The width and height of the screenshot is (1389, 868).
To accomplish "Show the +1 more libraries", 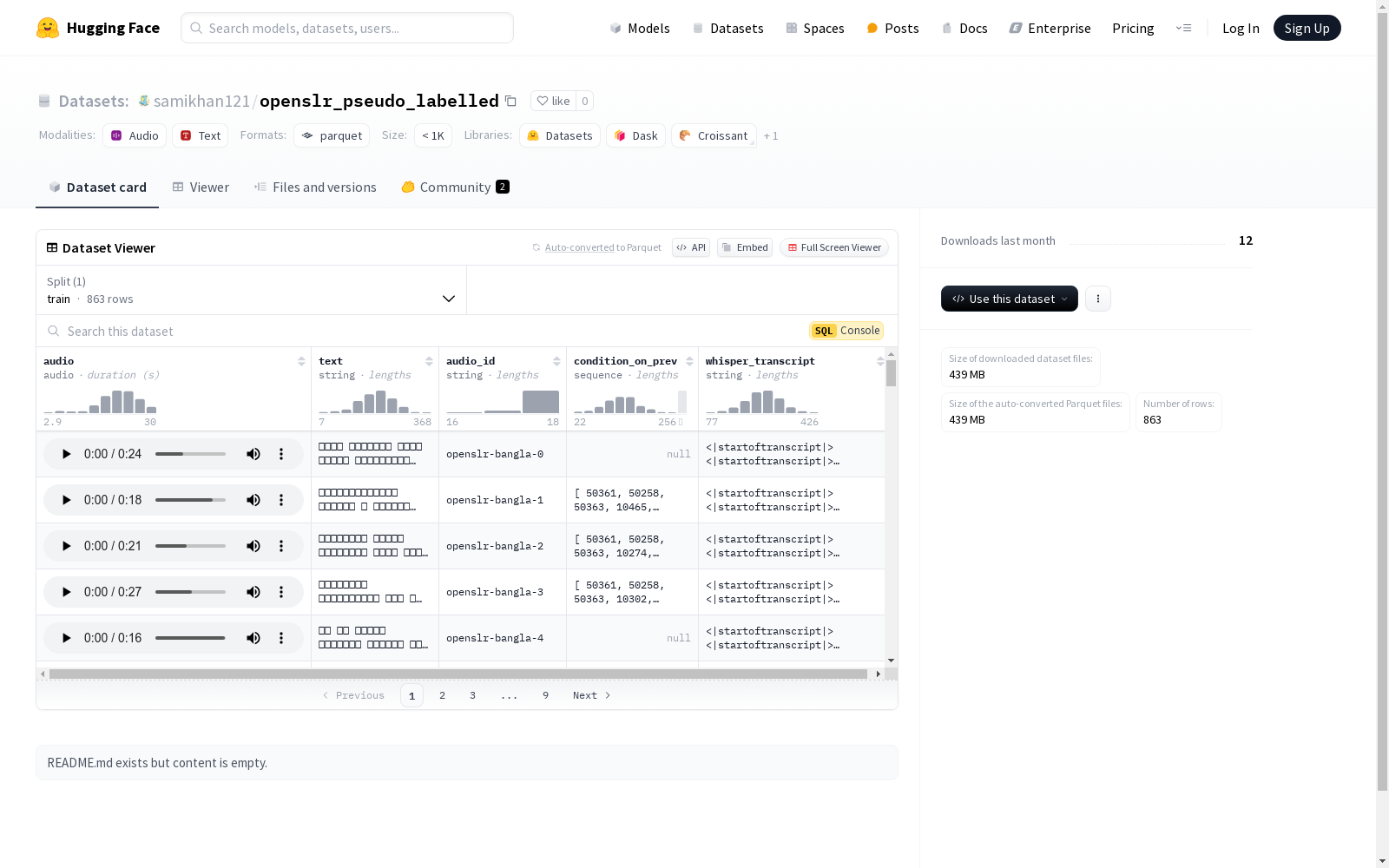I will point(771,136).
